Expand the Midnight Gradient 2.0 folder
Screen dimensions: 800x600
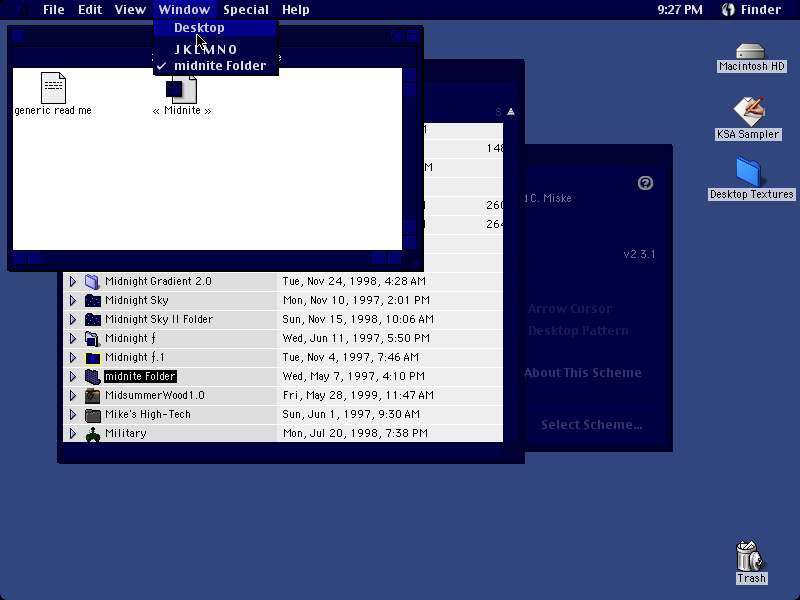point(73,281)
